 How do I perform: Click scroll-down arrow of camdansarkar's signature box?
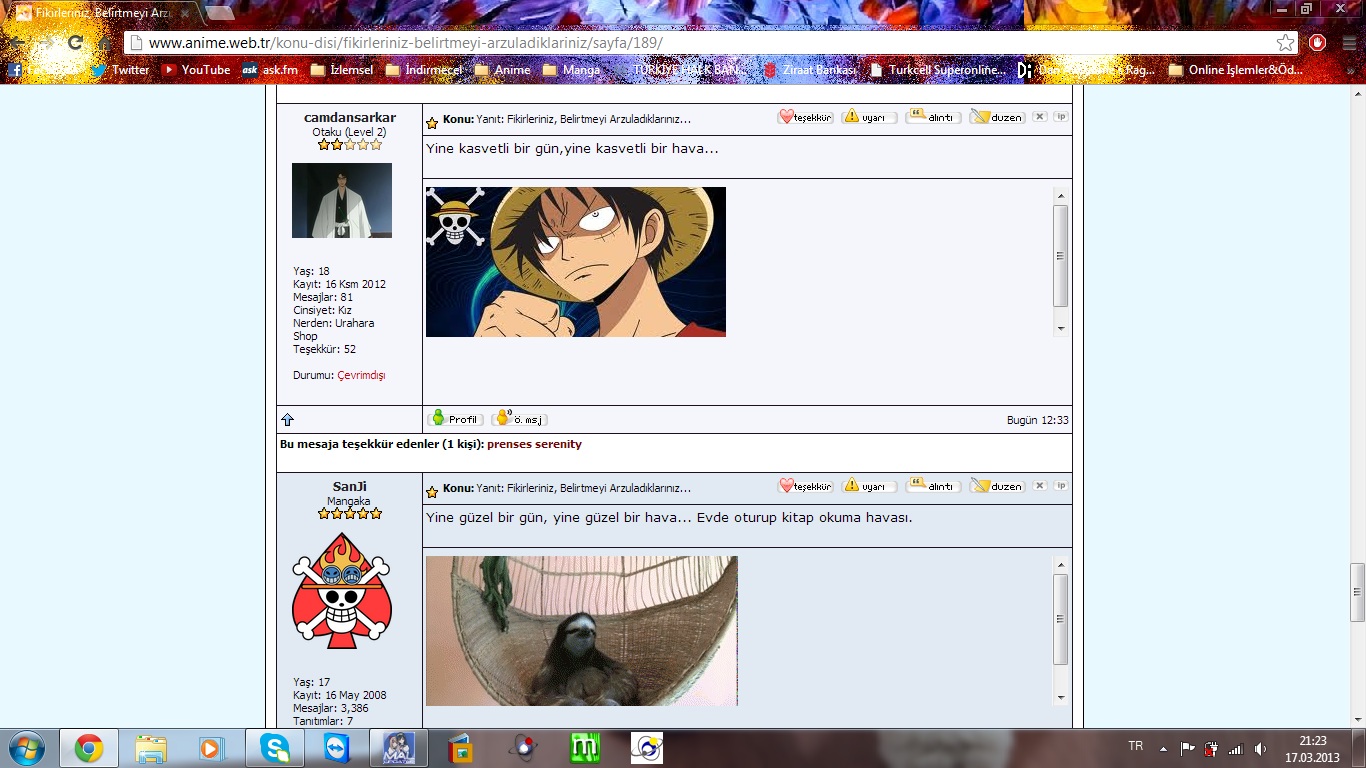[1061, 328]
